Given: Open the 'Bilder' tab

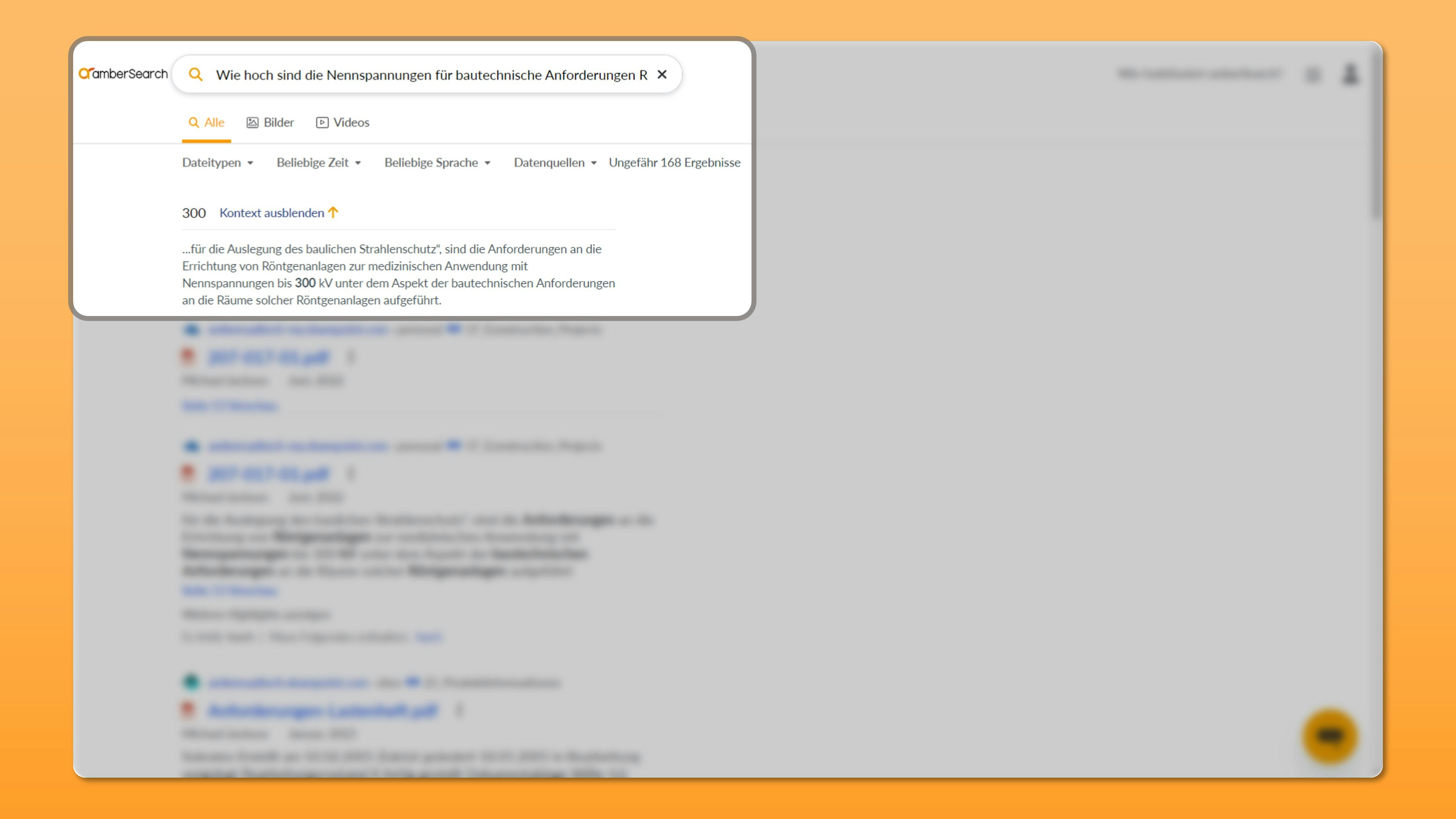Looking at the screenshot, I should tap(270, 122).
